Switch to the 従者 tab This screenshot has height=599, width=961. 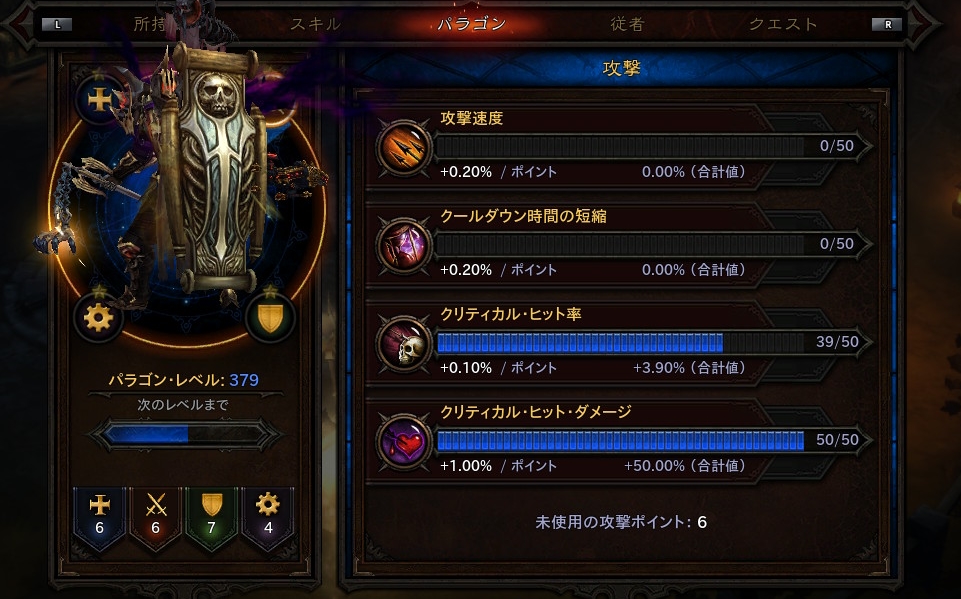[628, 24]
